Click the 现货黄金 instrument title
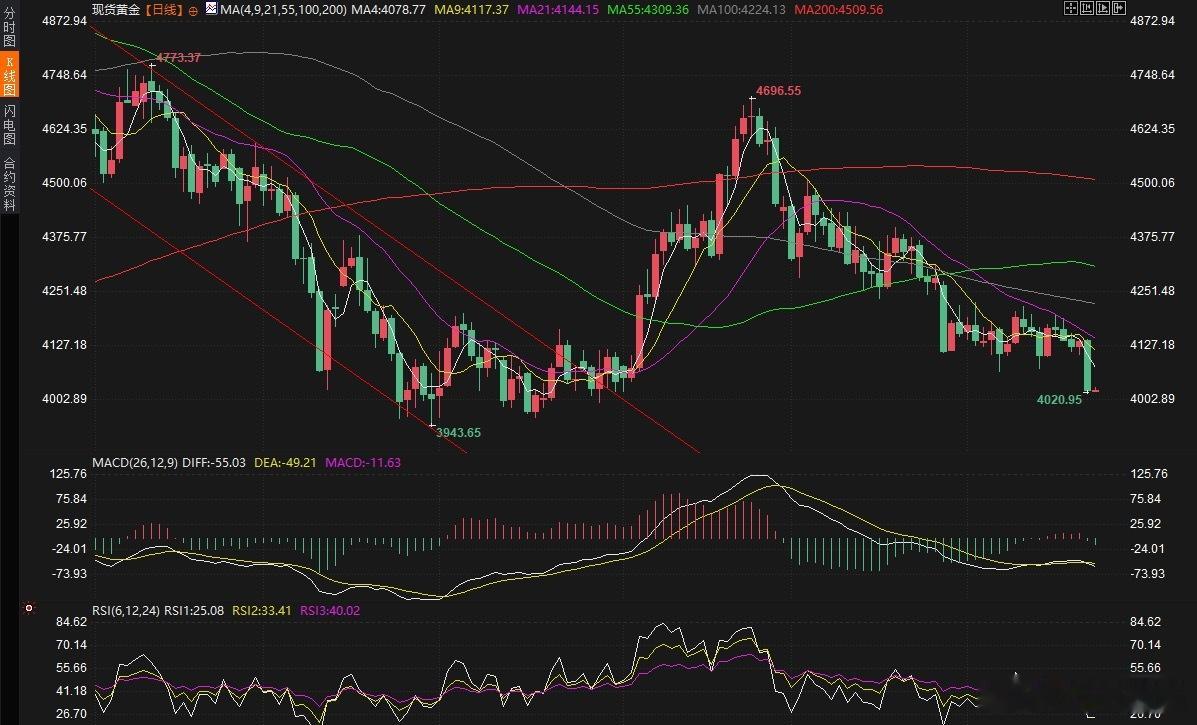 coord(117,10)
